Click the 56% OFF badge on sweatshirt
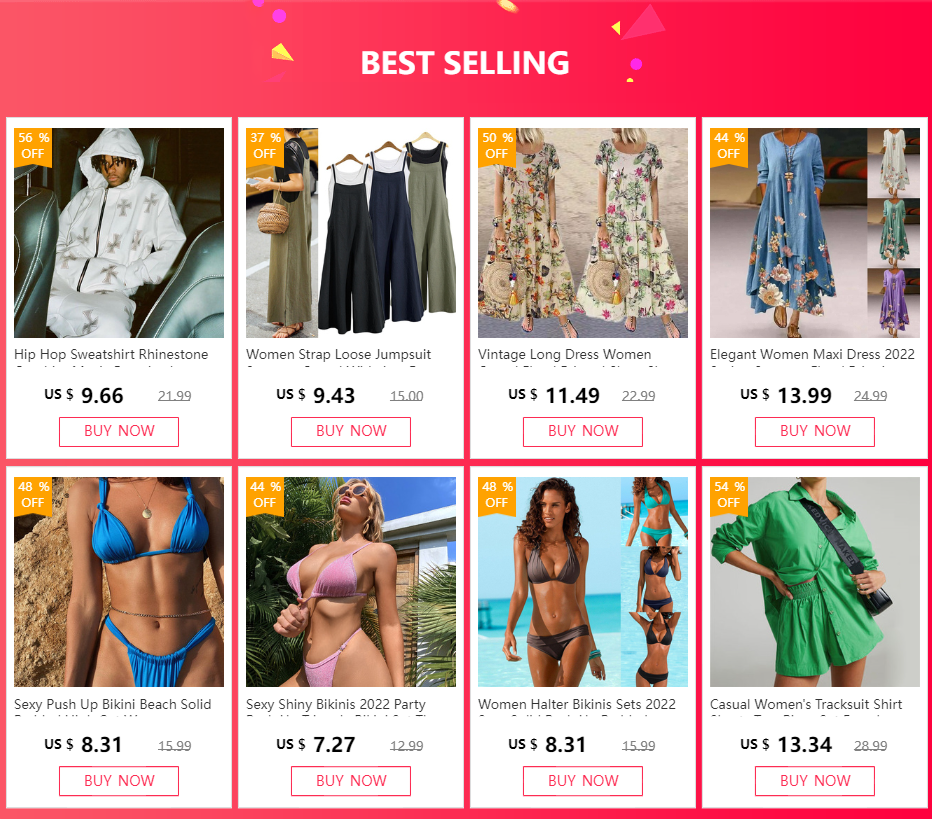This screenshot has width=932, height=819. pyautogui.click(x=33, y=146)
